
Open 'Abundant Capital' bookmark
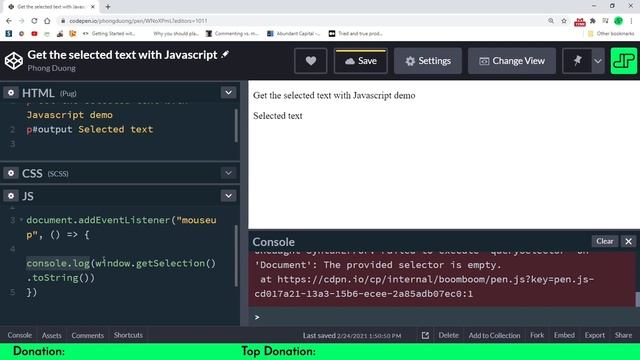[x=294, y=33]
